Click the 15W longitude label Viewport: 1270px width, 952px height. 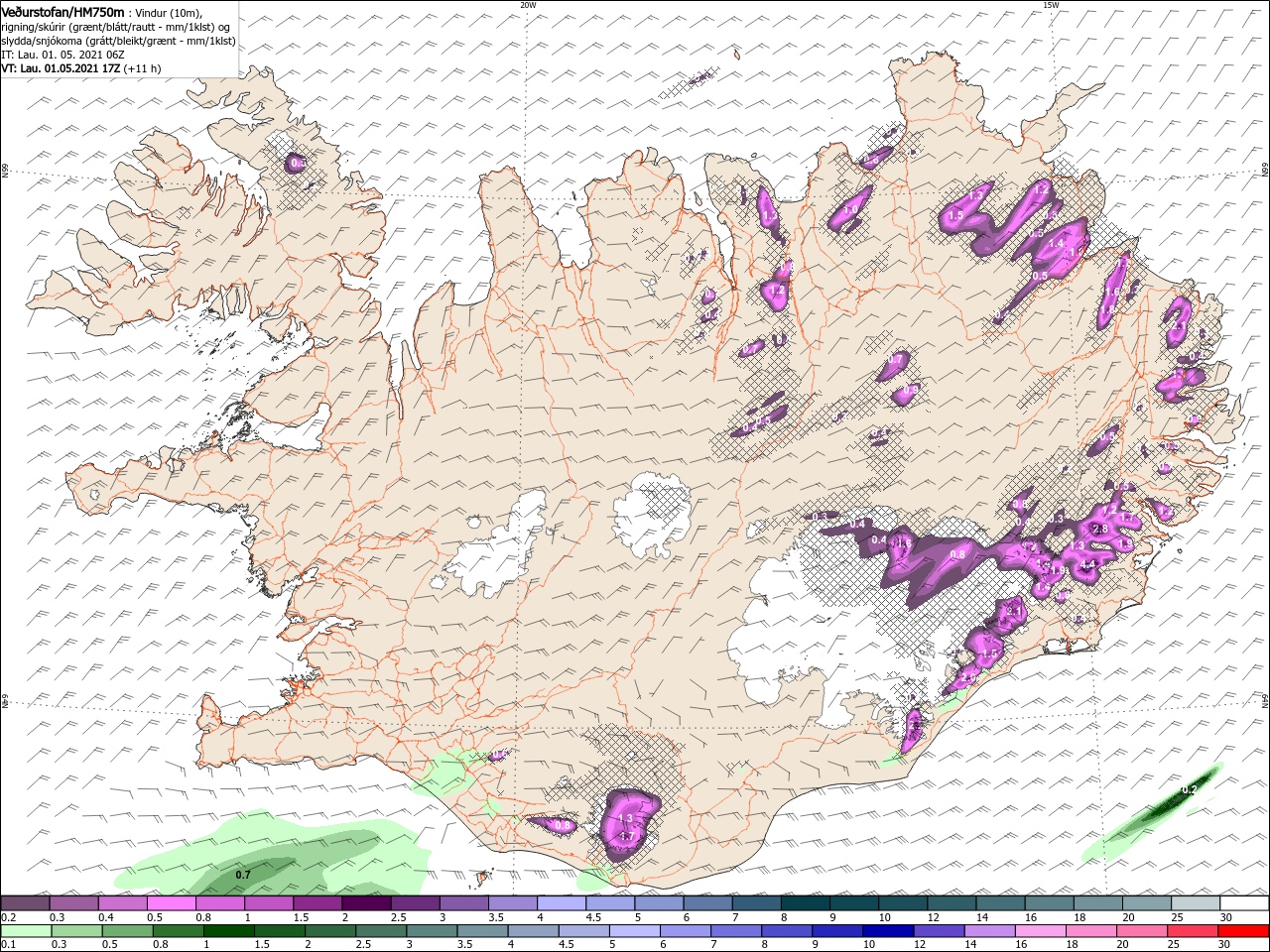(x=1051, y=5)
